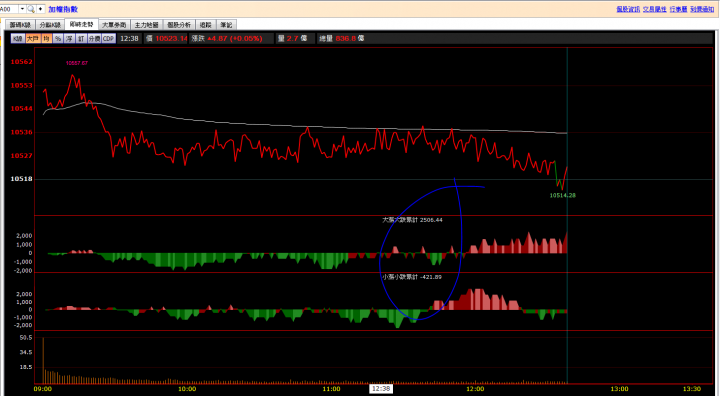Open the 主力地圖 tab
Viewport: 720px width, 396px height.
click(x=146, y=25)
